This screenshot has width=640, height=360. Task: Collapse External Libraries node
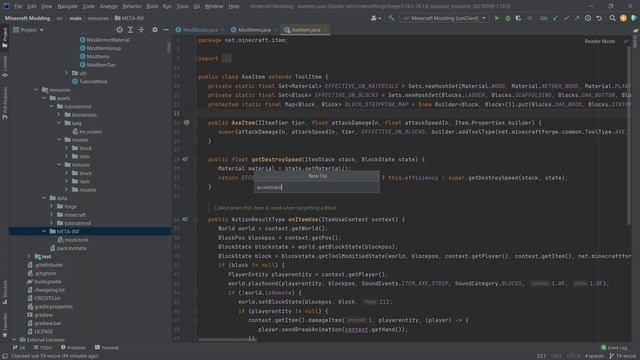[x=14, y=340]
